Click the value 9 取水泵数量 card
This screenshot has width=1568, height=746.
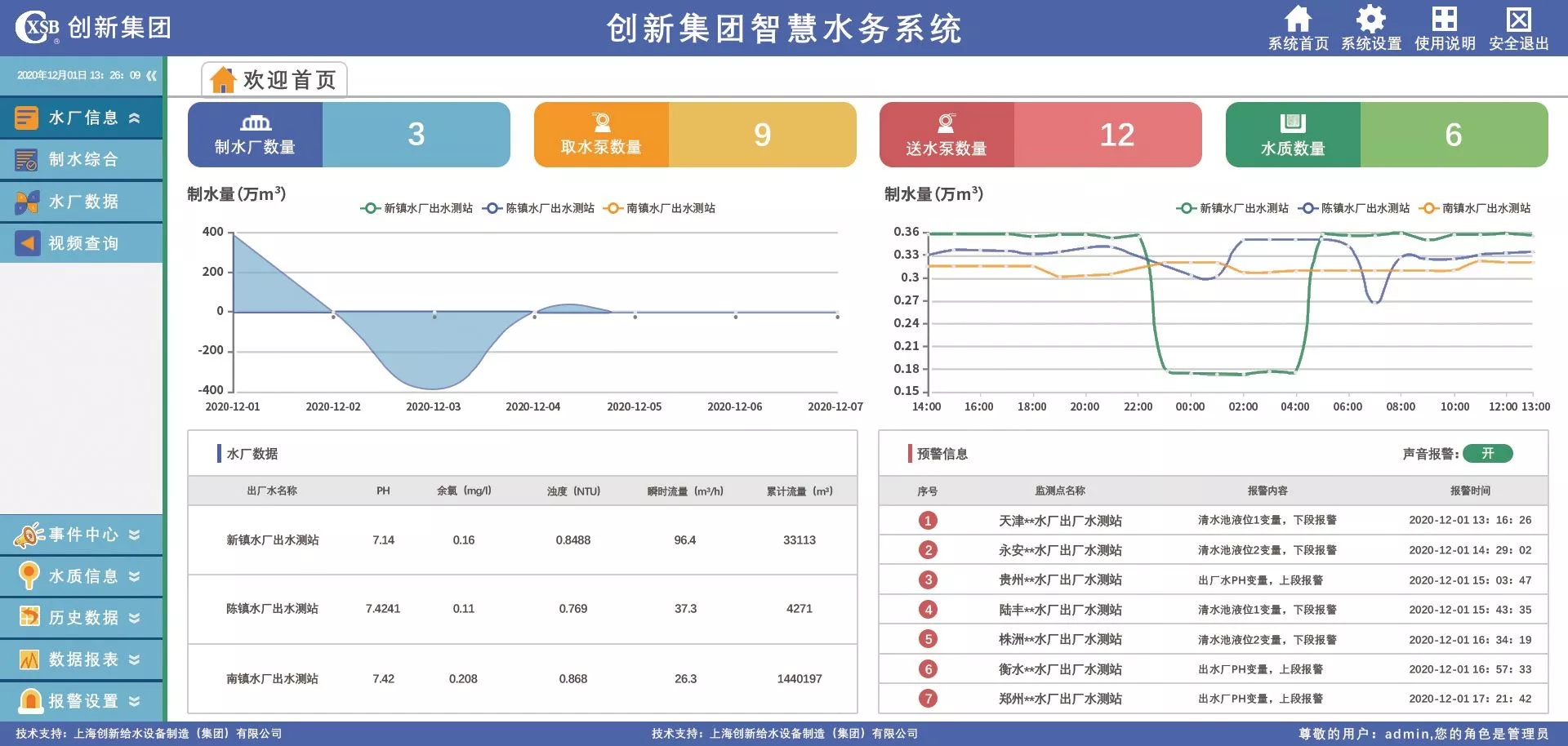click(762, 135)
